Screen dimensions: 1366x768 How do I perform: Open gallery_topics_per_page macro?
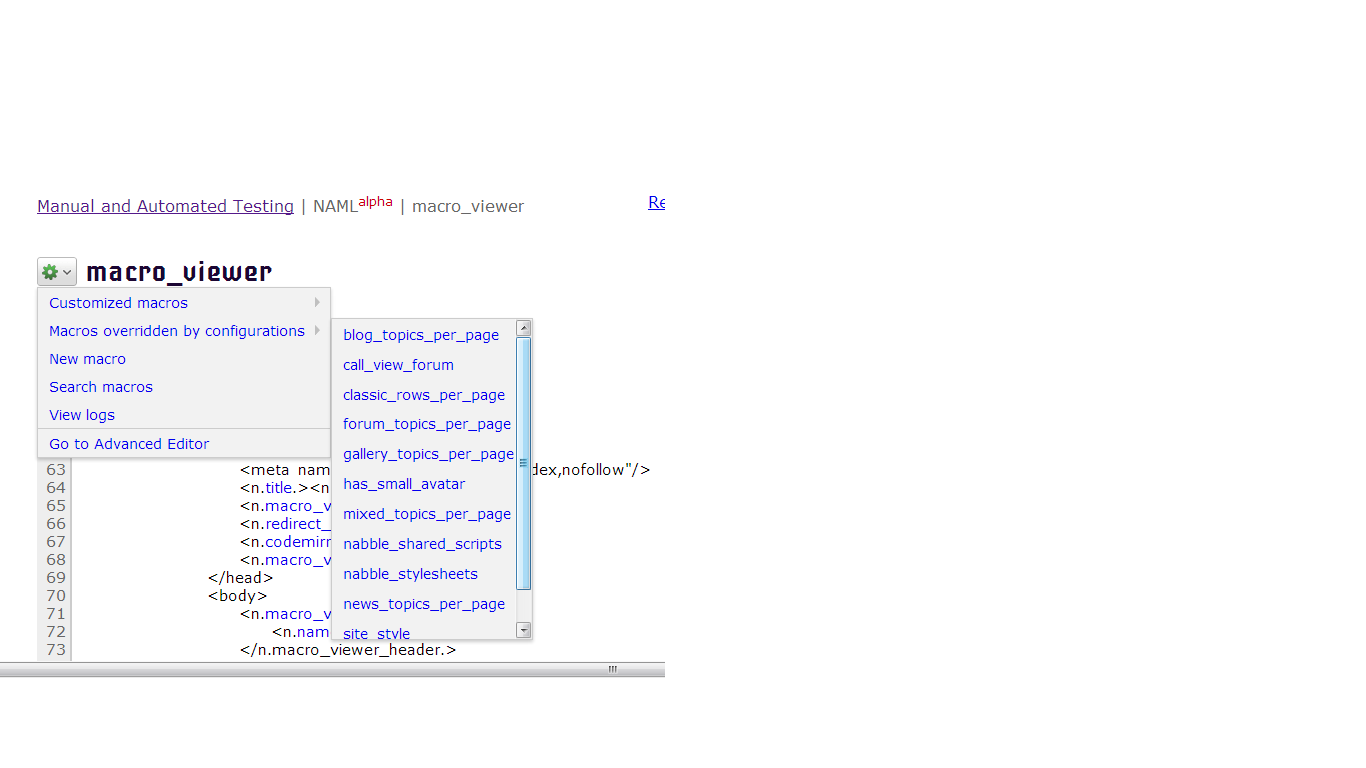tap(428, 454)
